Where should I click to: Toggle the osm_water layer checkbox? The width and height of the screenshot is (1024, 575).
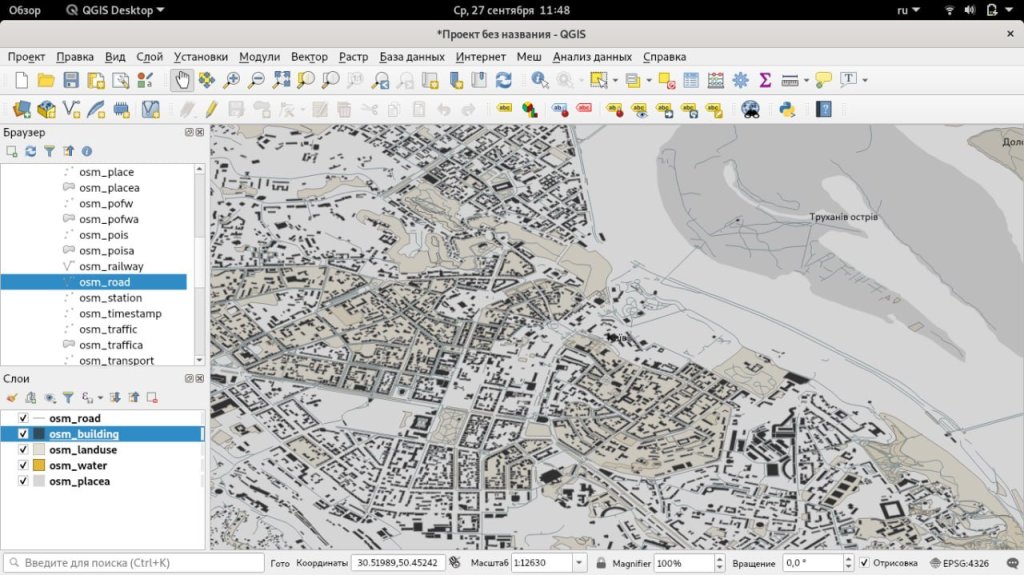(23, 465)
